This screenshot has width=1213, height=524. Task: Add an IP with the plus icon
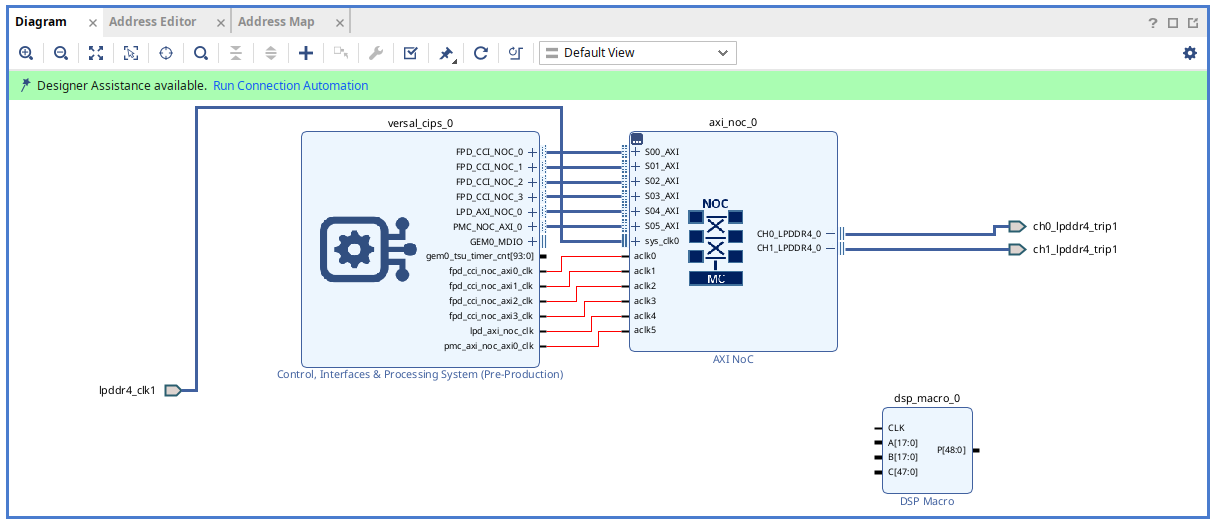306,53
